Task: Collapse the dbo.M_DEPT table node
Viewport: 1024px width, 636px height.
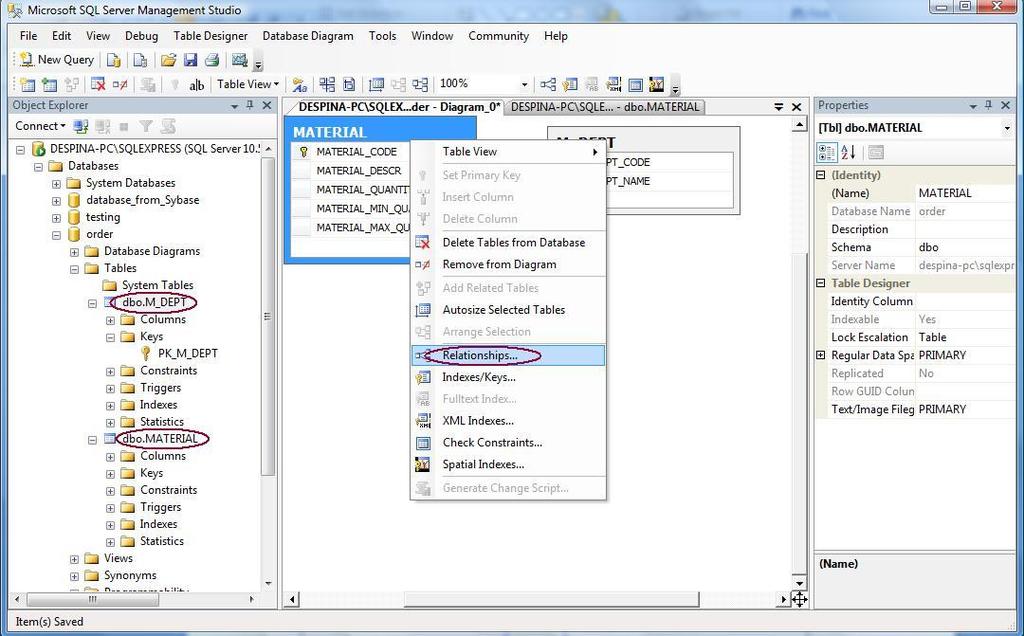Action: pyautogui.click(x=92, y=303)
